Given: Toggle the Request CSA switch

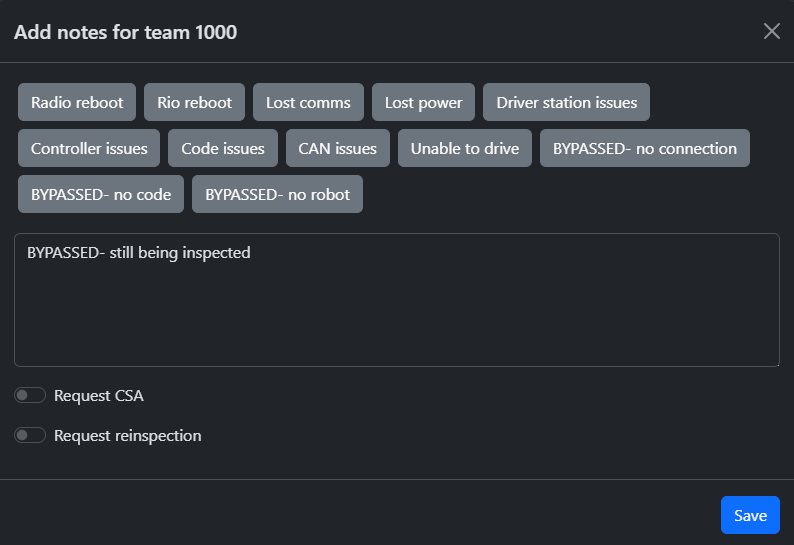Looking at the screenshot, I should tap(30, 395).
